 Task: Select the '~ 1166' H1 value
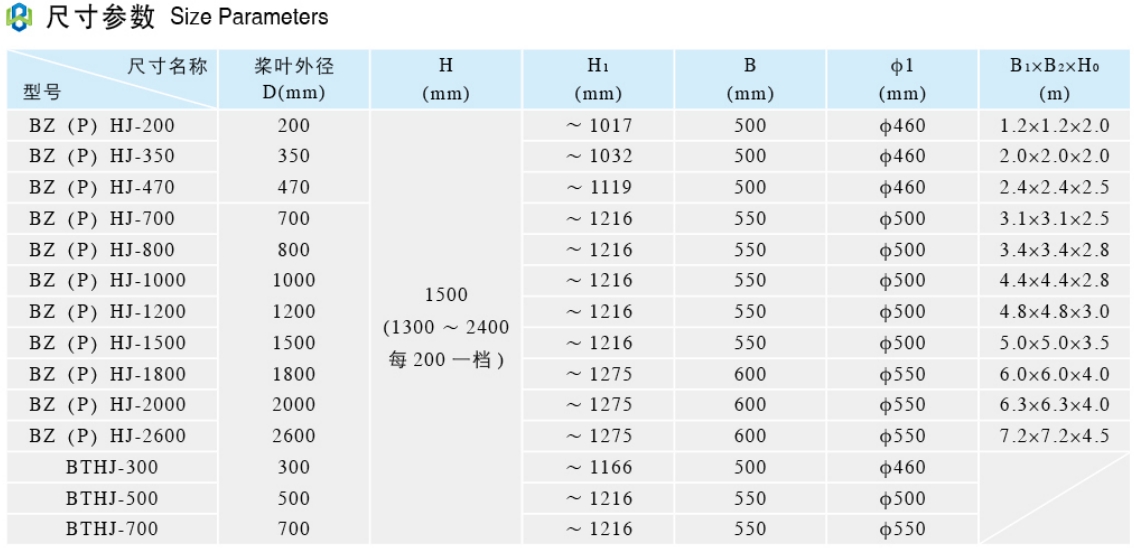pos(598,467)
